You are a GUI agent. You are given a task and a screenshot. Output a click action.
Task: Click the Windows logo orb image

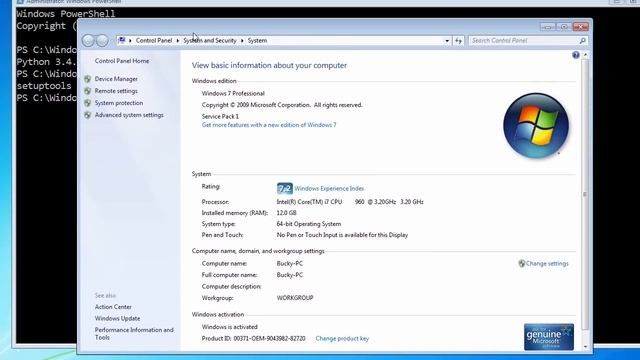click(536, 126)
